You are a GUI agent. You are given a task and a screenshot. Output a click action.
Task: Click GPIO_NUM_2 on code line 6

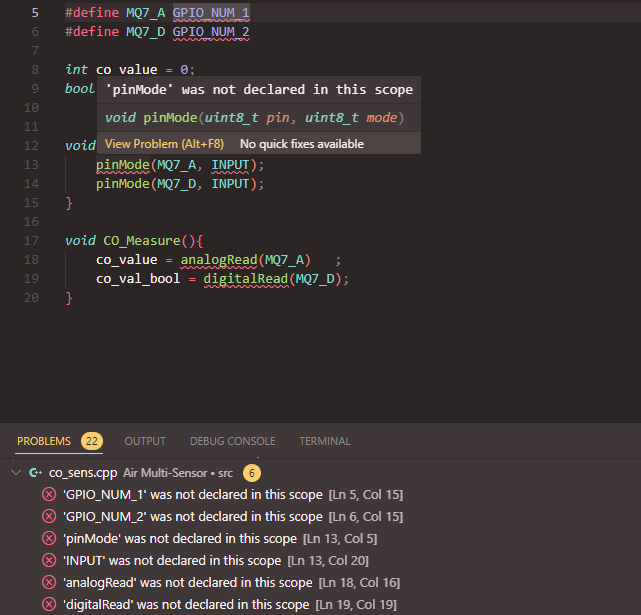211,31
